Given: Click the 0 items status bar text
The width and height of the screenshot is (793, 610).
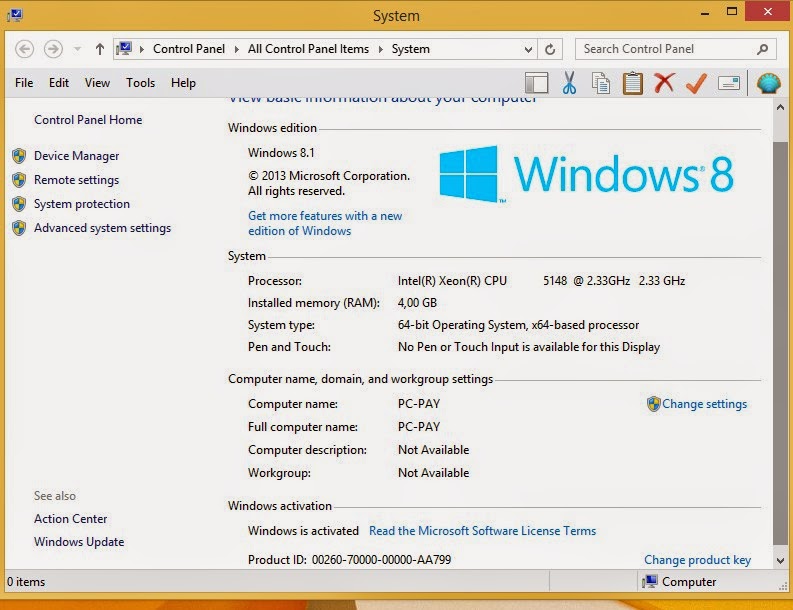Looking at the screenshot, I should coord(26,582).
